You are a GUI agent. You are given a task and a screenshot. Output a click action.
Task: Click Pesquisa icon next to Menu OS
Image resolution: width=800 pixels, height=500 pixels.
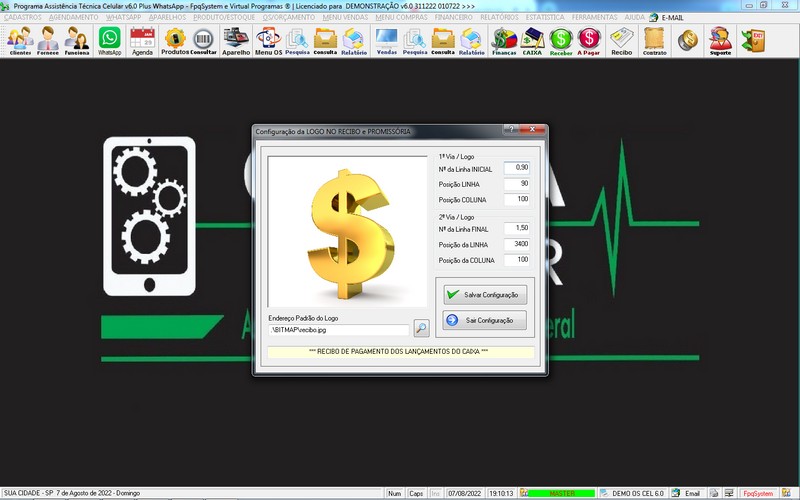coord(297,41)
